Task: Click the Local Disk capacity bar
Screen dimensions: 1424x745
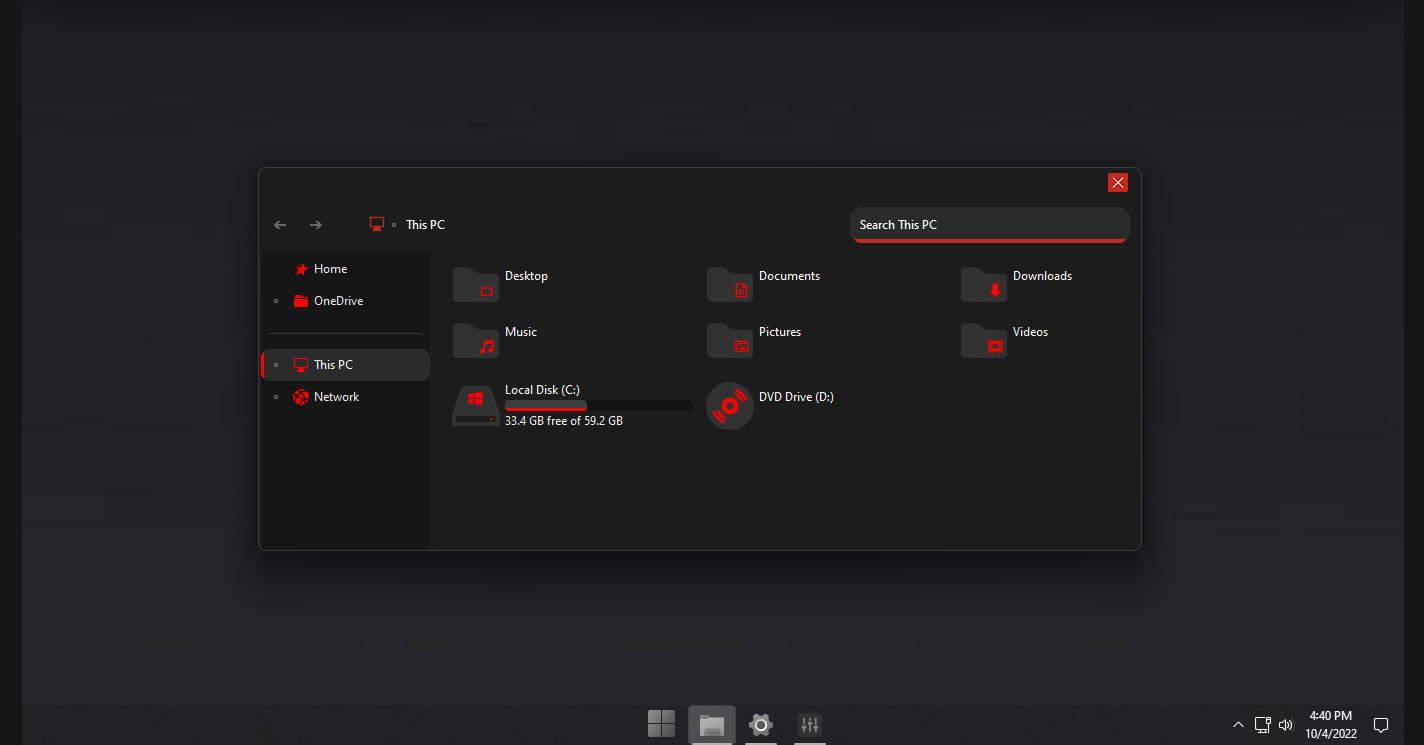Action: 598,404
